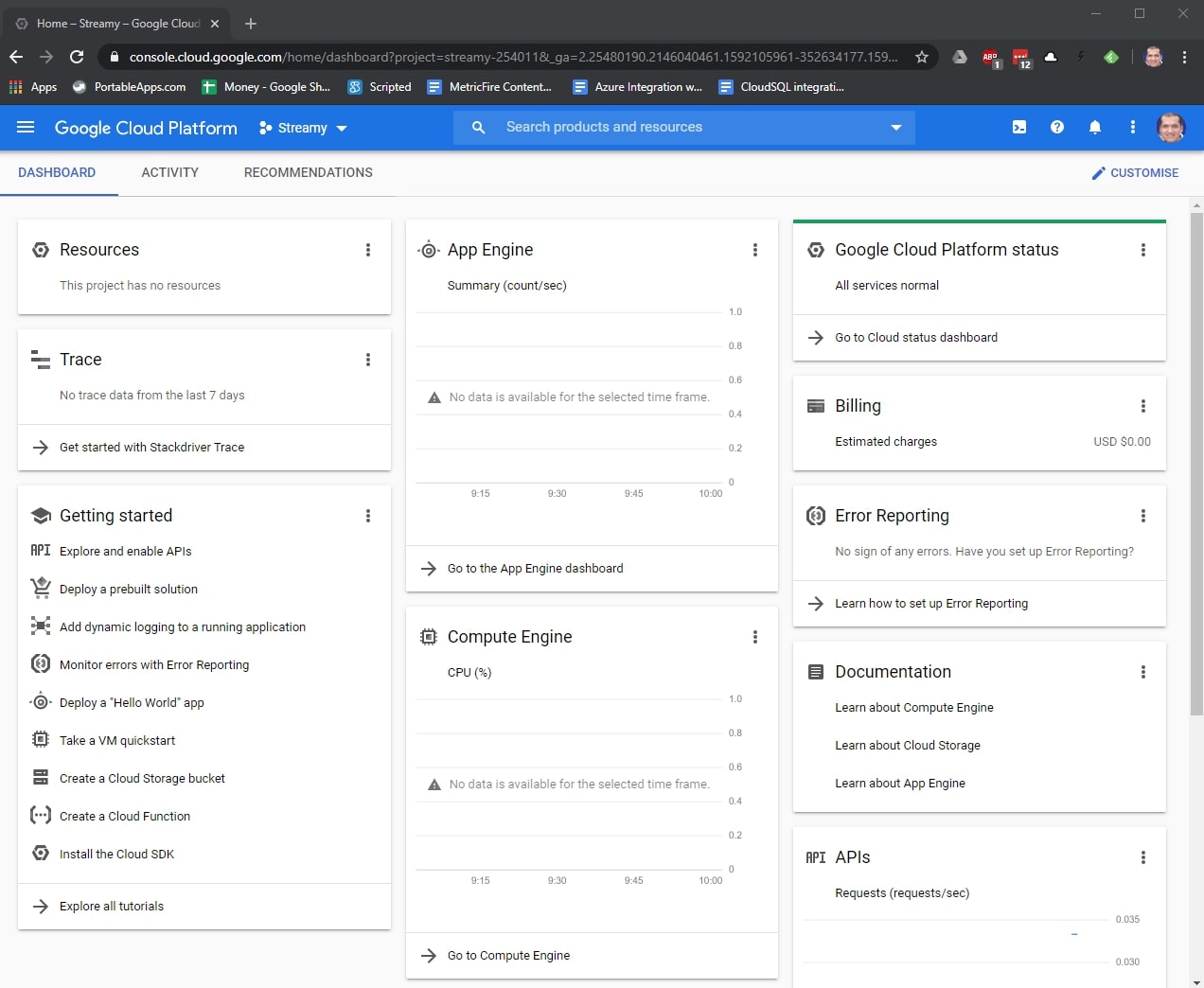Click the scrollbar down arrow
This screenshot has height=988, width=1204.
tap(1196, 981)
